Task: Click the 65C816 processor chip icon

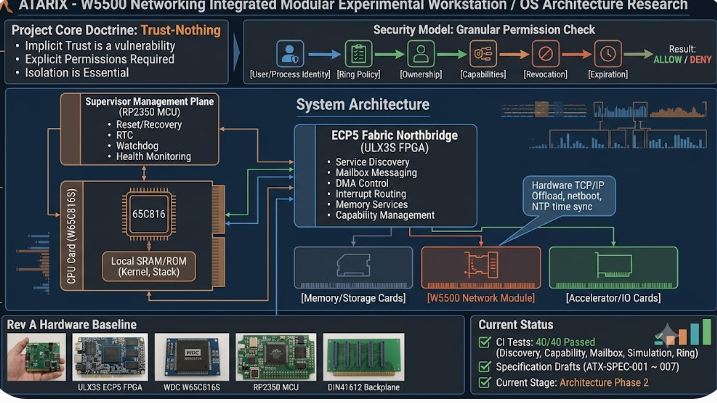Action: (149, 214)
